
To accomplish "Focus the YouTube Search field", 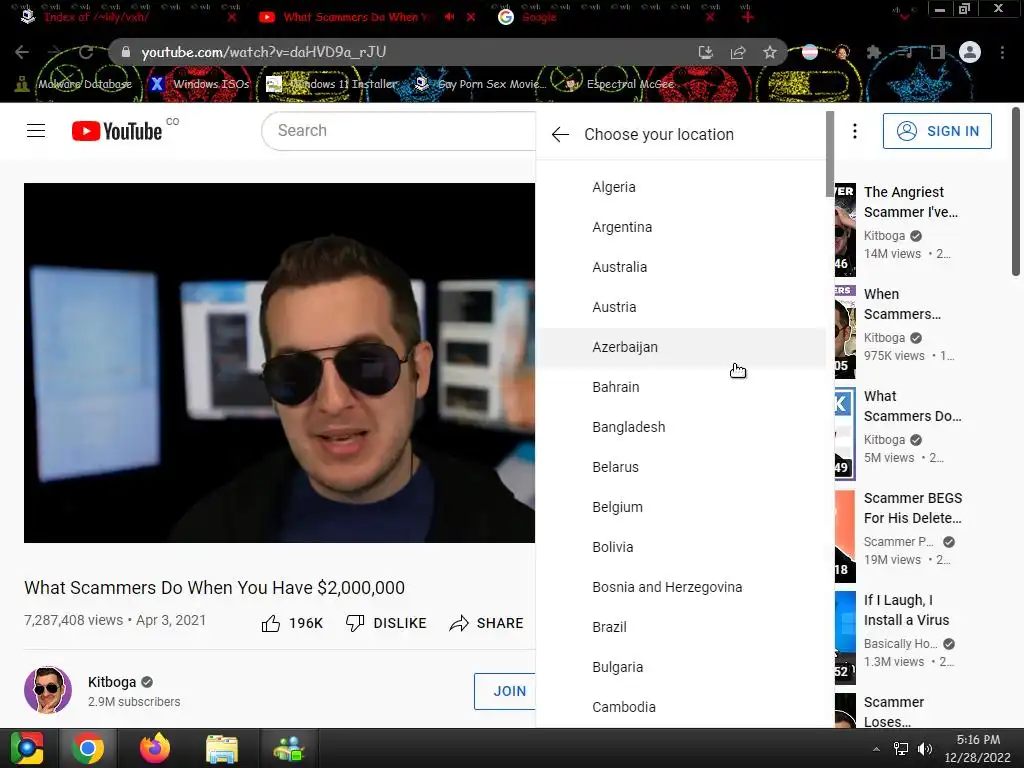I will [x=398, y=131].
